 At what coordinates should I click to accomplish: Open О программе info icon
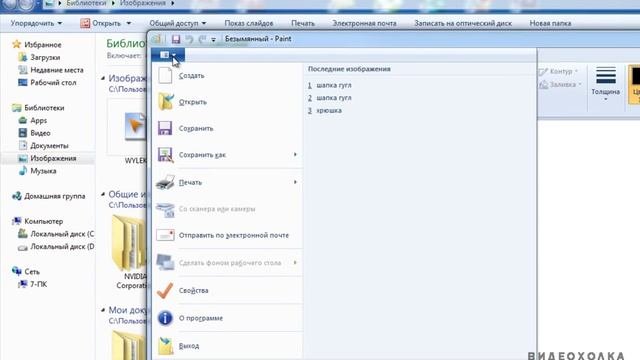[x=165, y=318]
